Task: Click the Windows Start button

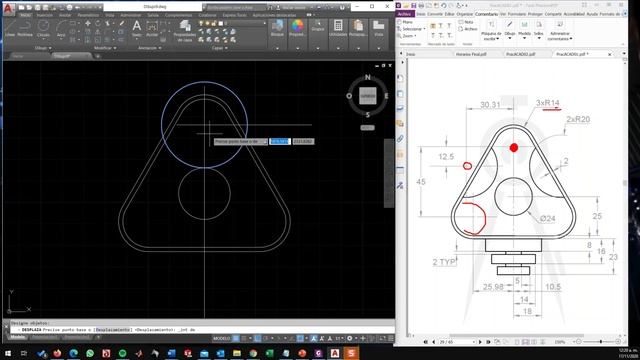Action: tap(8, 353)
